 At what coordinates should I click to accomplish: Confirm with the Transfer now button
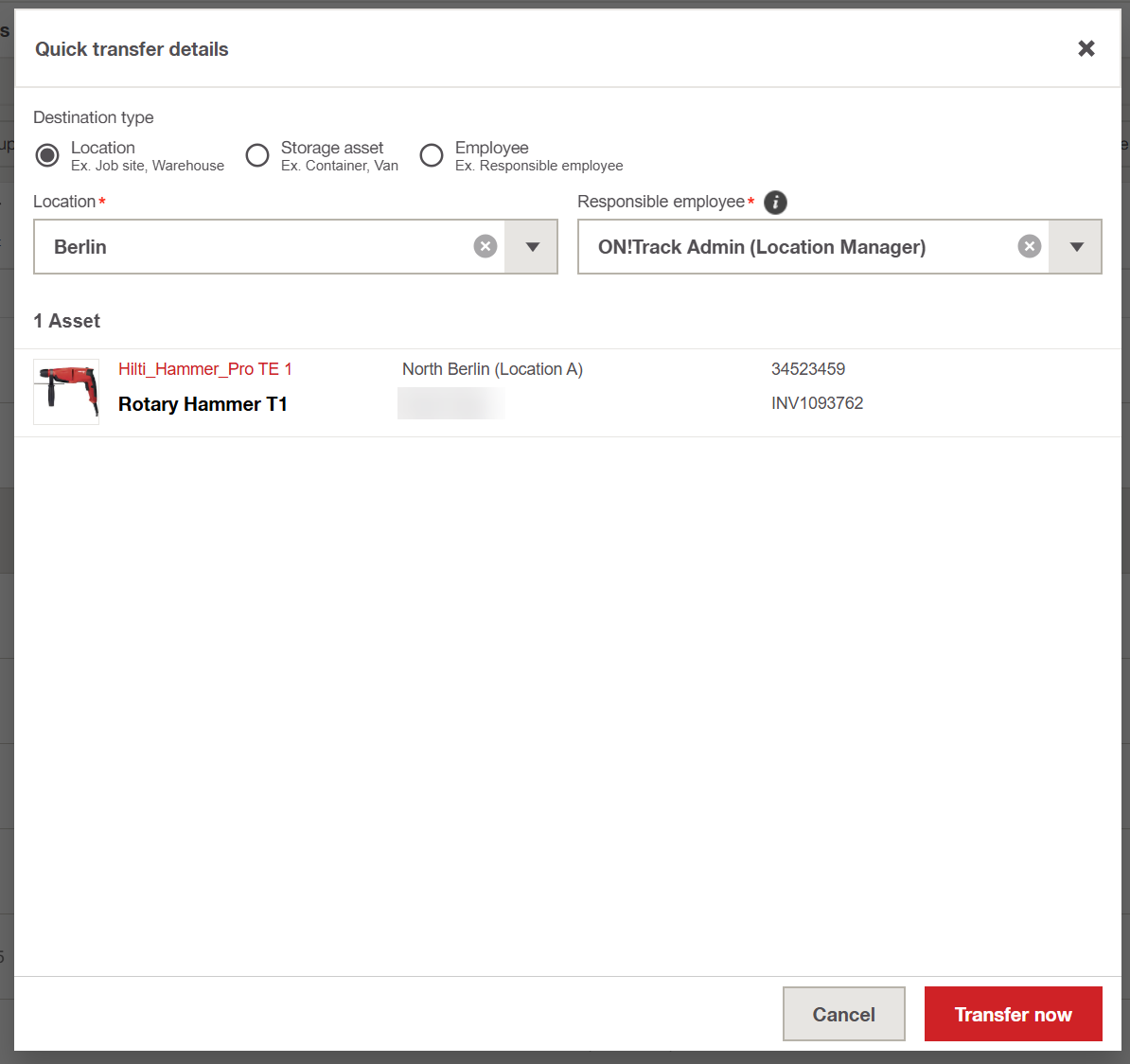pyautogui.click(x=1013, y=1014)
